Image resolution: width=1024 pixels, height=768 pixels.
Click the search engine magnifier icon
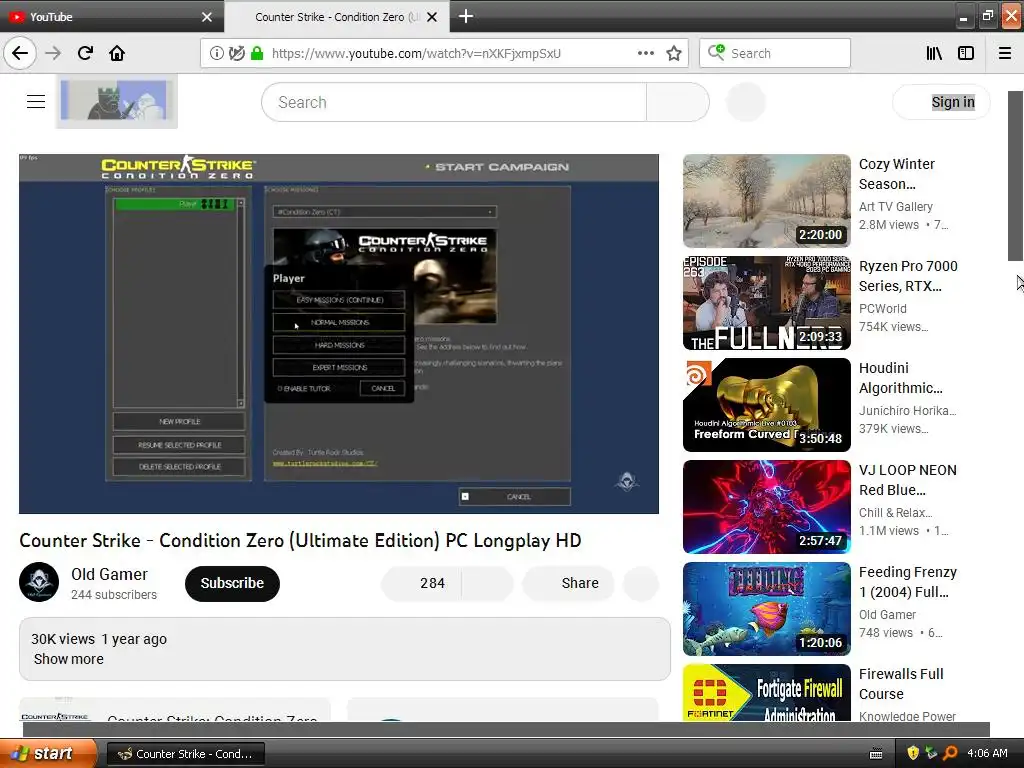[x=716, y=52]
